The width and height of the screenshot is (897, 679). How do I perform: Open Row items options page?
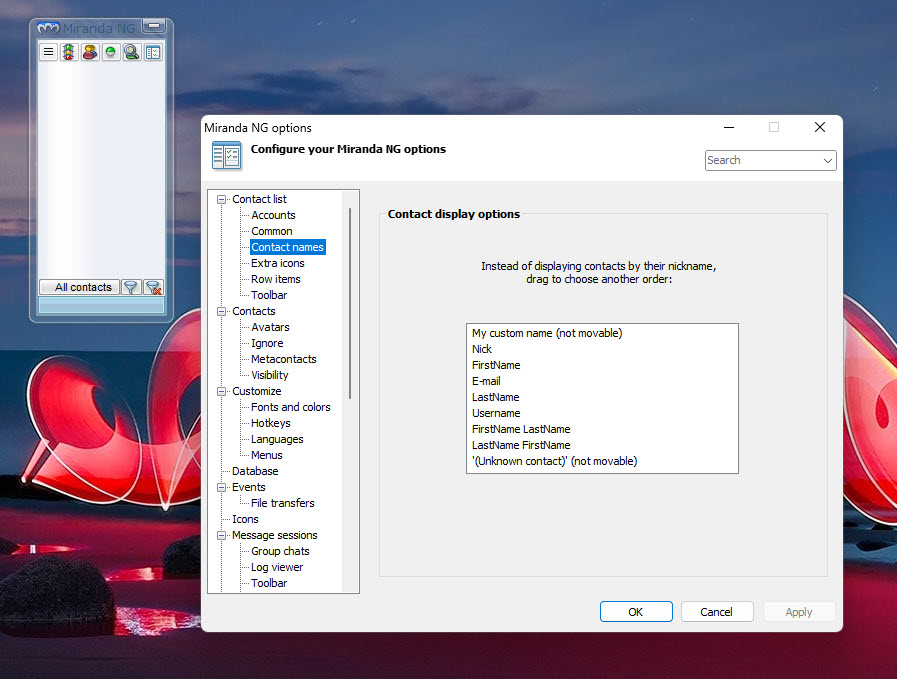point(276,279)
